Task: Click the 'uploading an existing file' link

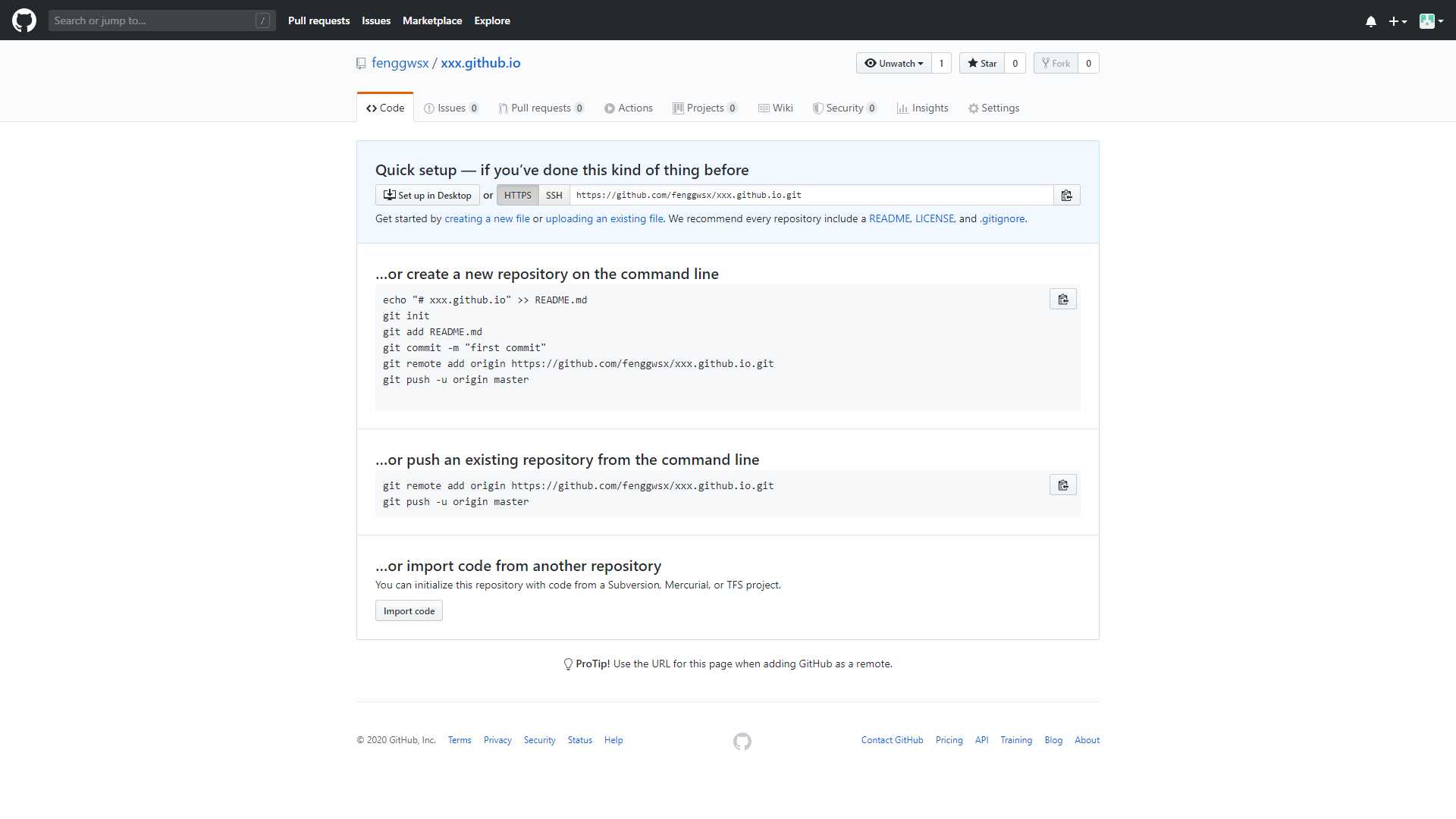Action: pos(604,218)
